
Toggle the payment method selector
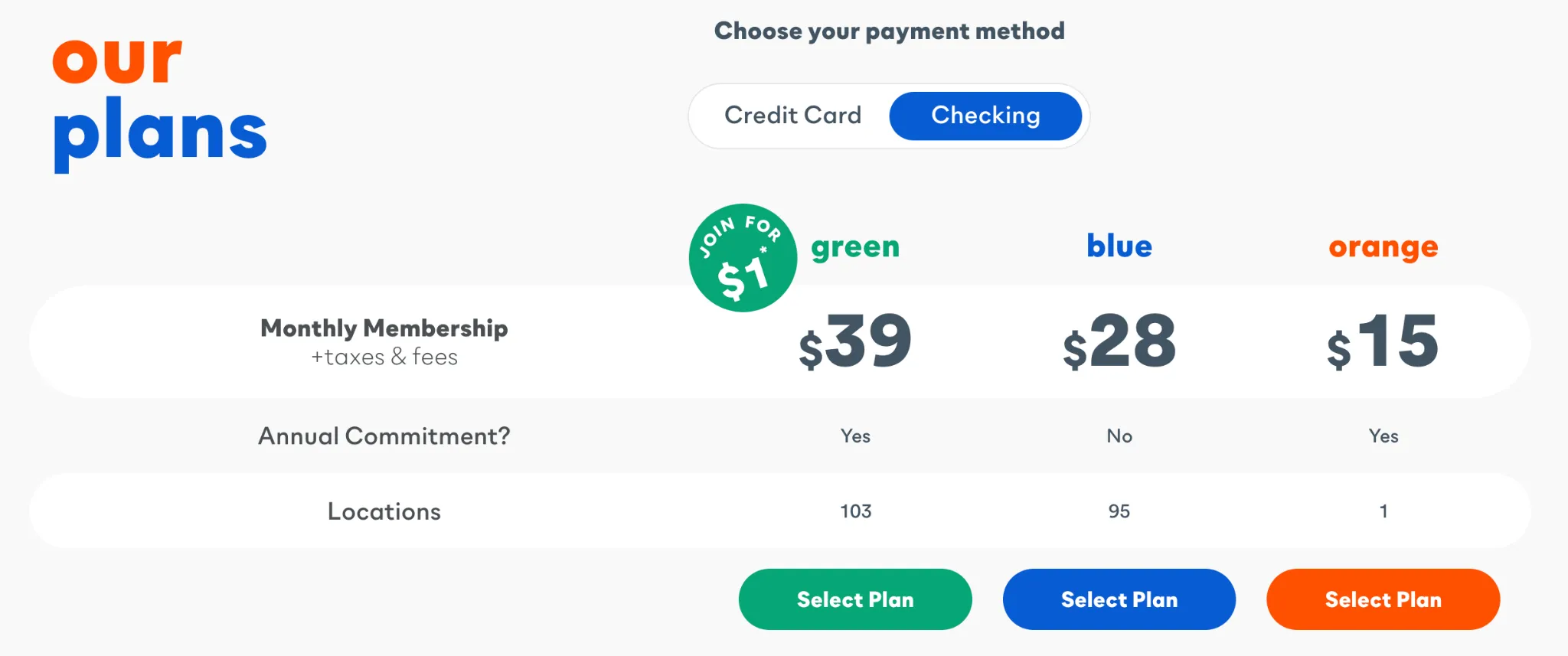887,116
